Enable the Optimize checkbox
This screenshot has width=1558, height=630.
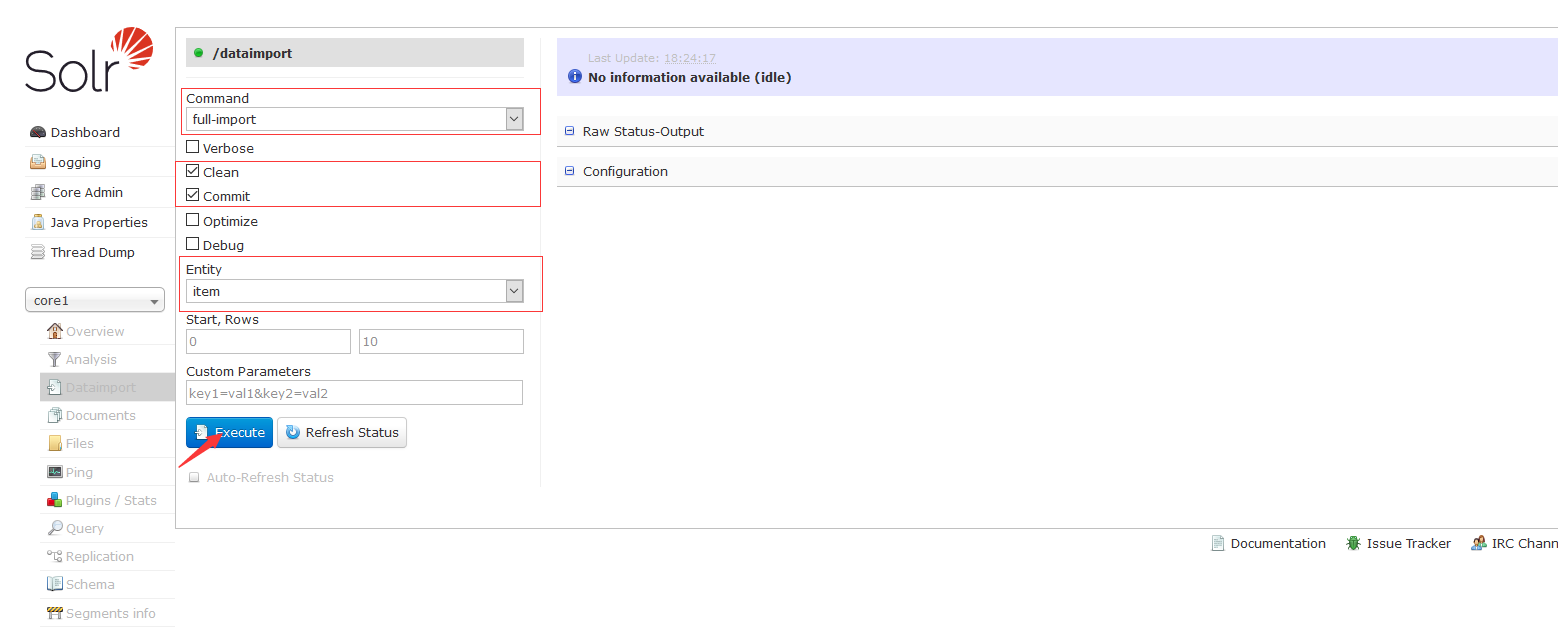pyautogui.click(x=193, y=220)
